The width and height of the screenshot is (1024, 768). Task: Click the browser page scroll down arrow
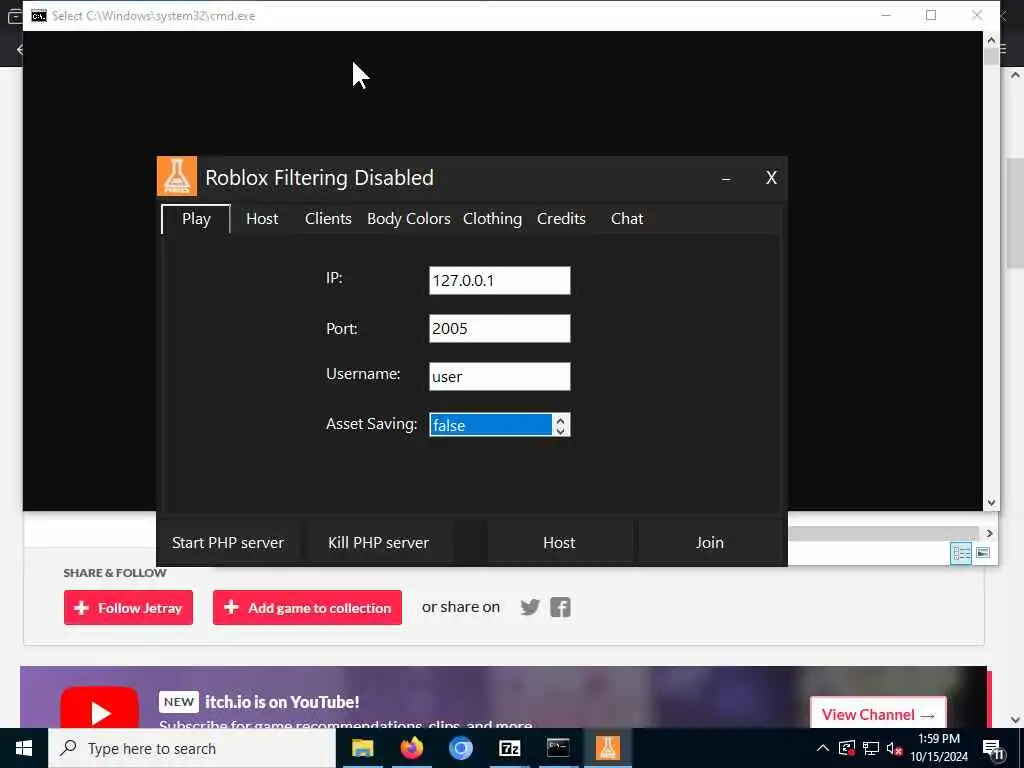1016,720
